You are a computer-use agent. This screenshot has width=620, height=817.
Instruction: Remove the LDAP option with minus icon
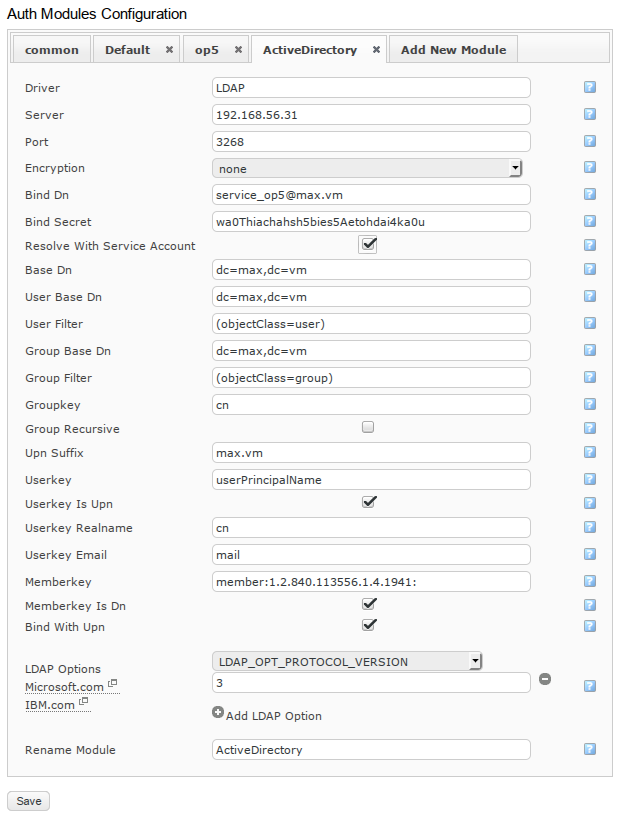pyautogui.click(x=545, y=679)
